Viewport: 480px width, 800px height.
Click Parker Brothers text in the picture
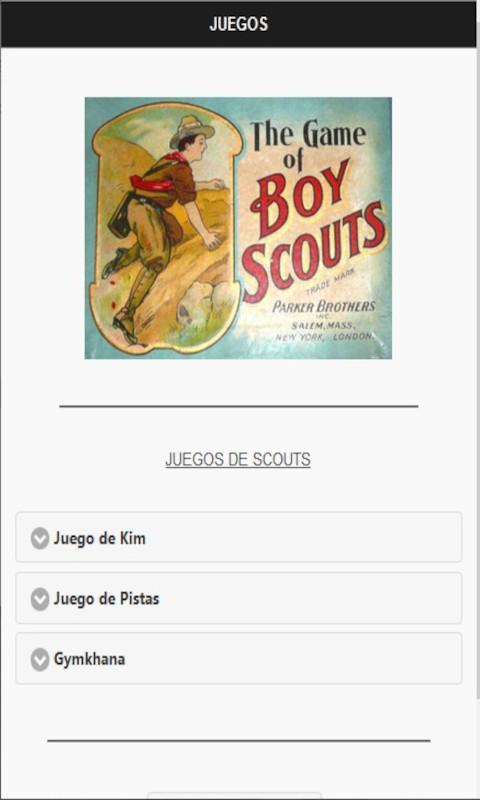[x=324, y=306]
